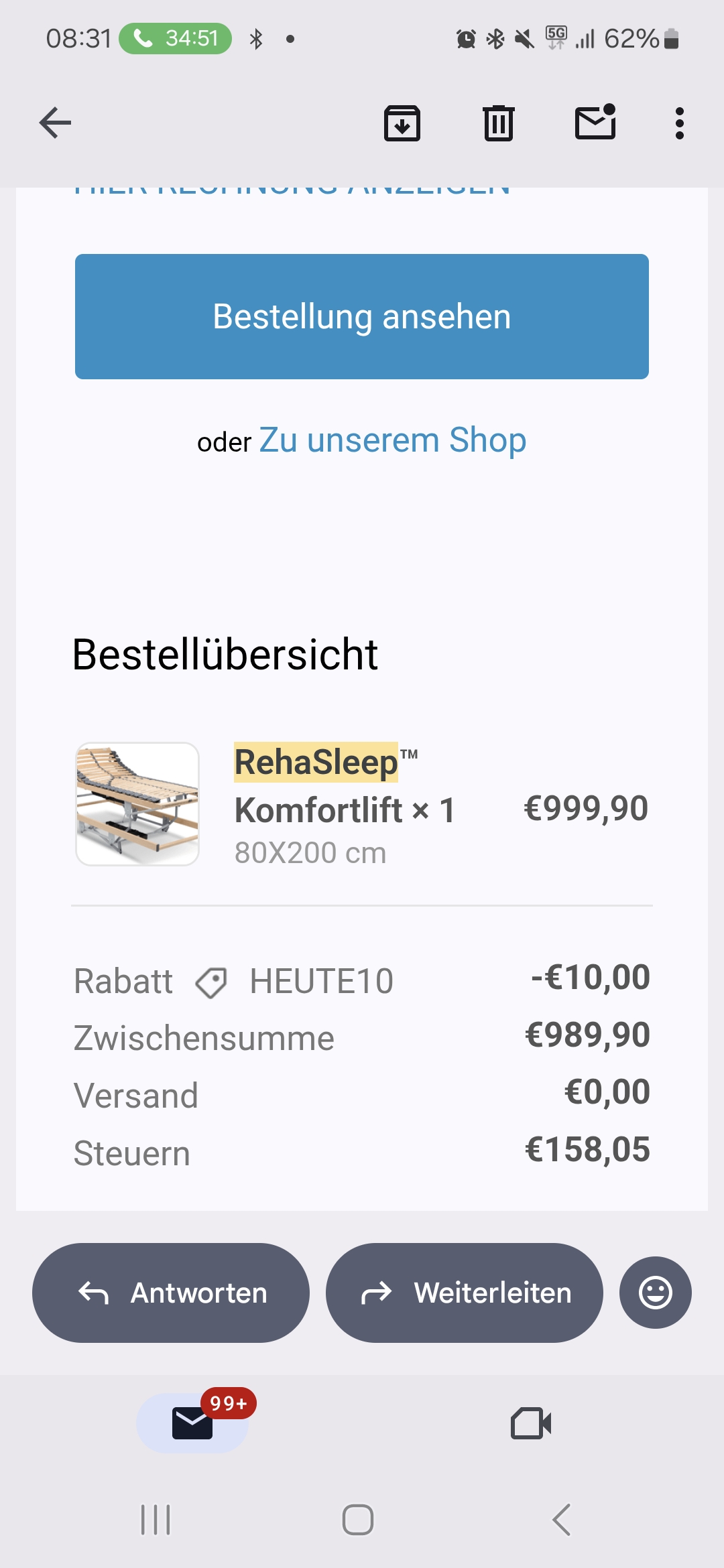Viewport: 724px width, 1568px height.
Task: Tap the RehaSleep slatted frame thumbnail
Action: tap(137, 803)
